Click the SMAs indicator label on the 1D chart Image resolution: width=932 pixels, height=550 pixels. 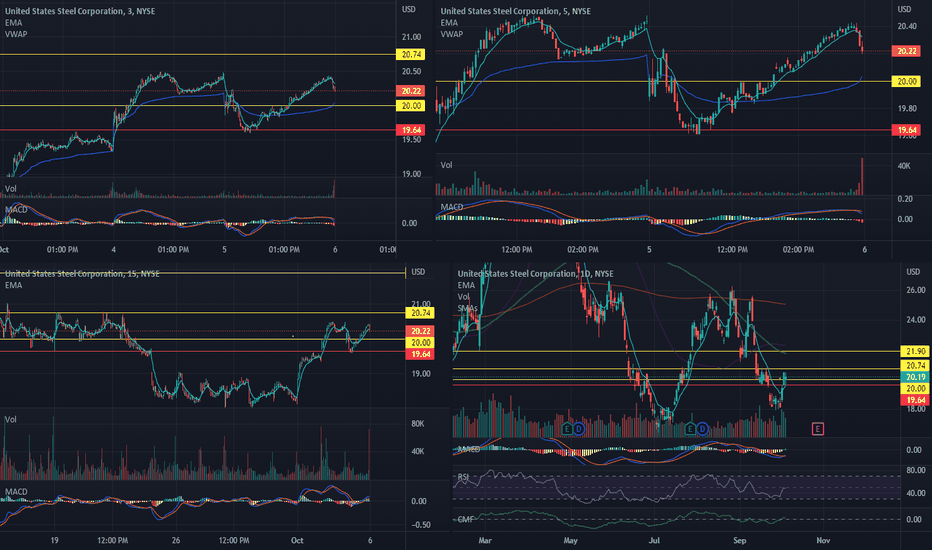[x=468, y=308]
